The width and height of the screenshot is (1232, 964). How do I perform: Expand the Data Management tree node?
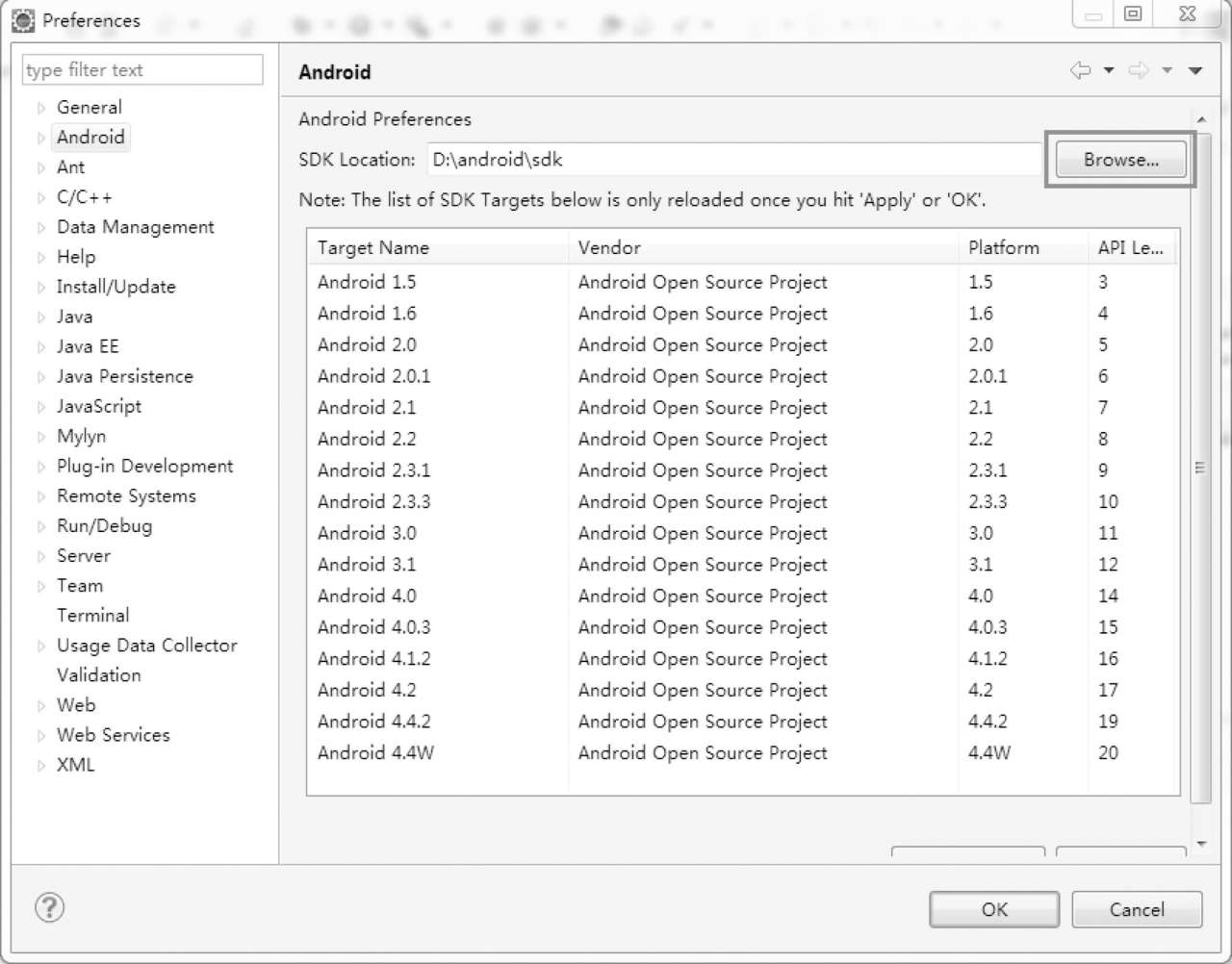pos(40,227)
